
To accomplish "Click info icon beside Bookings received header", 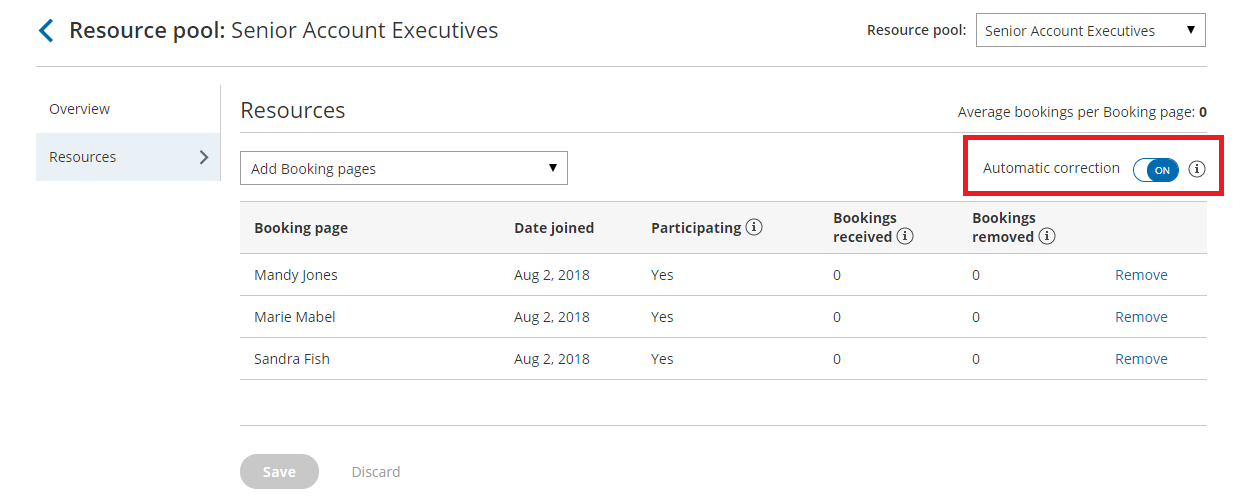I will pos(905,237).
